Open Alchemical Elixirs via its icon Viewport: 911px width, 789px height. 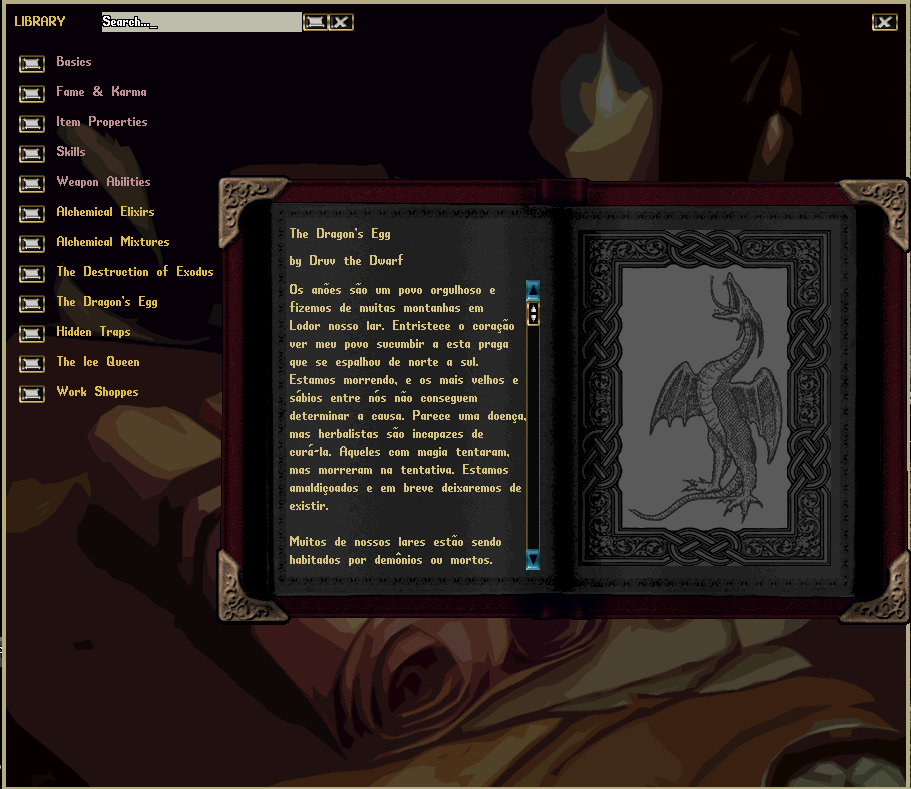click(32, 214)
